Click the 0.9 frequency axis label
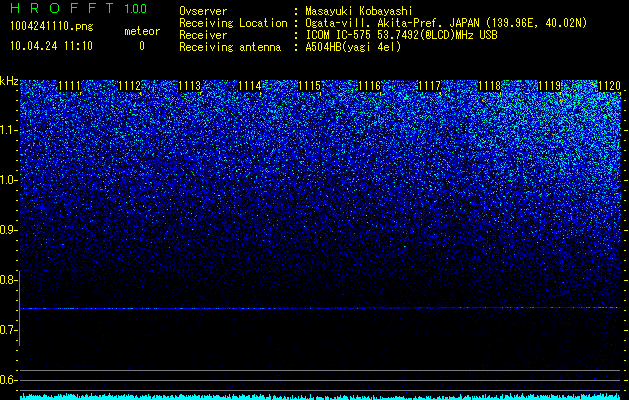Screen dimensions: 629x400 (x=8, y=230)
